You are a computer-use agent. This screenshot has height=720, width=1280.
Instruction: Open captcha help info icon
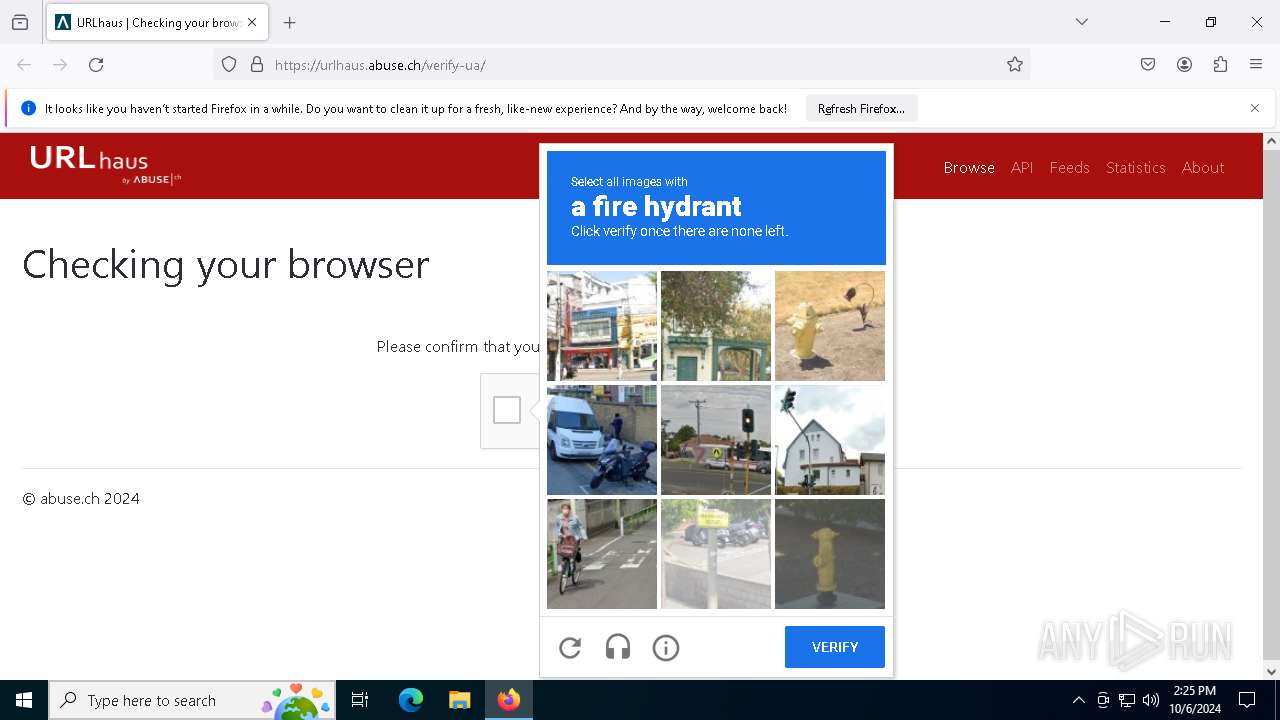tap(666, 648)
